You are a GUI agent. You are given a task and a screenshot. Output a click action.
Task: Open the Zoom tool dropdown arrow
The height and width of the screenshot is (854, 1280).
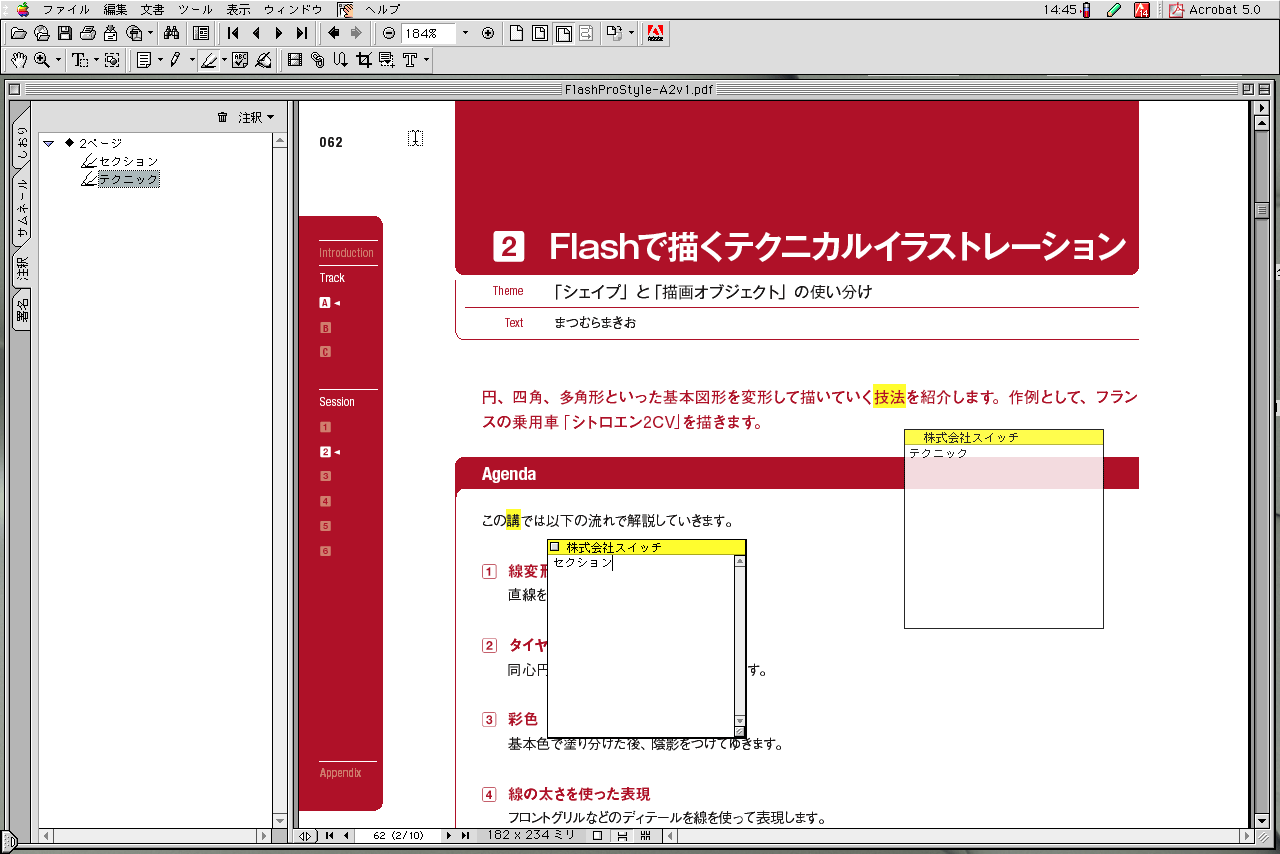[x=58, y=60]
